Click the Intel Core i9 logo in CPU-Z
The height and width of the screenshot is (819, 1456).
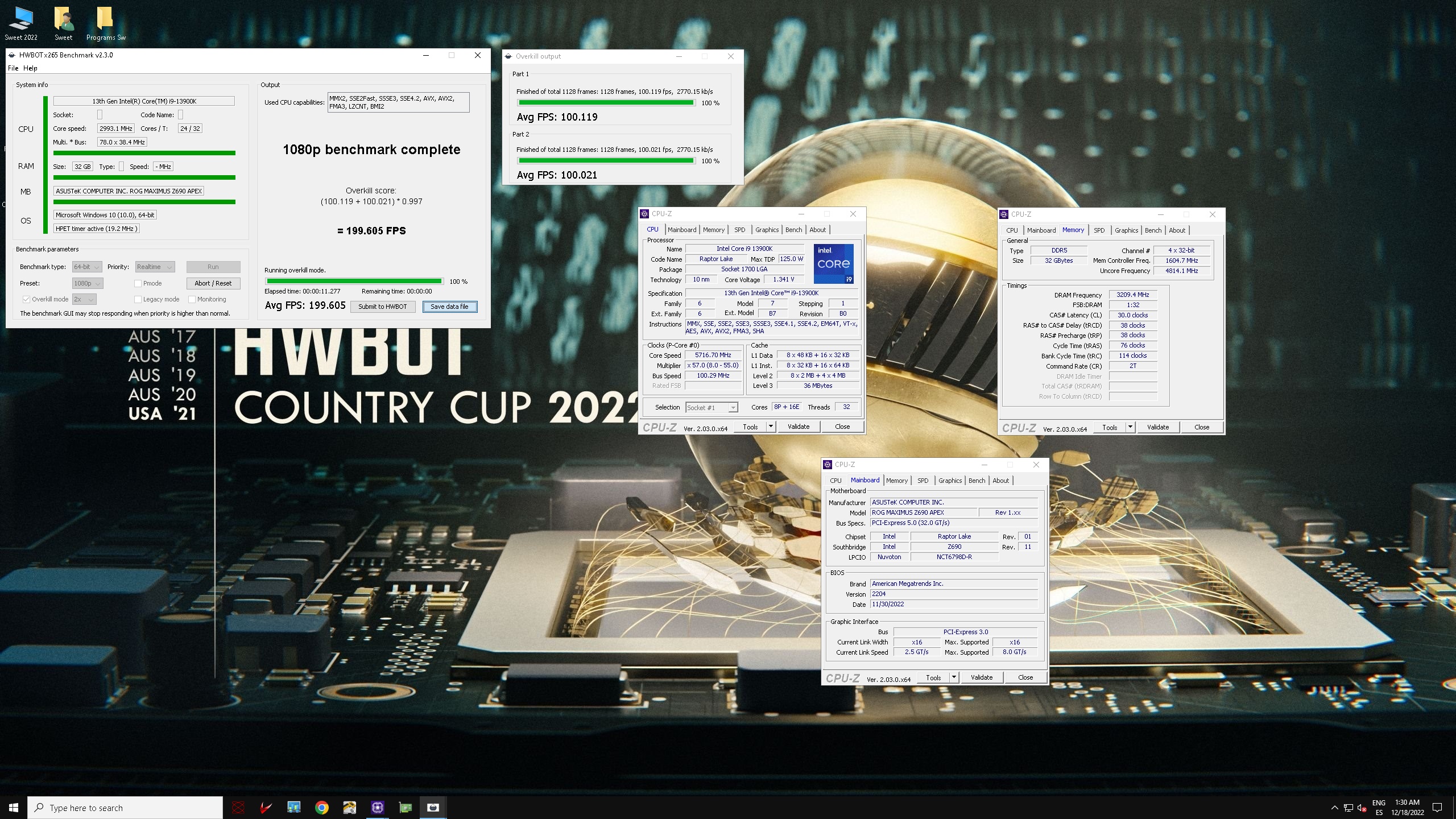(x=833, y=264)
